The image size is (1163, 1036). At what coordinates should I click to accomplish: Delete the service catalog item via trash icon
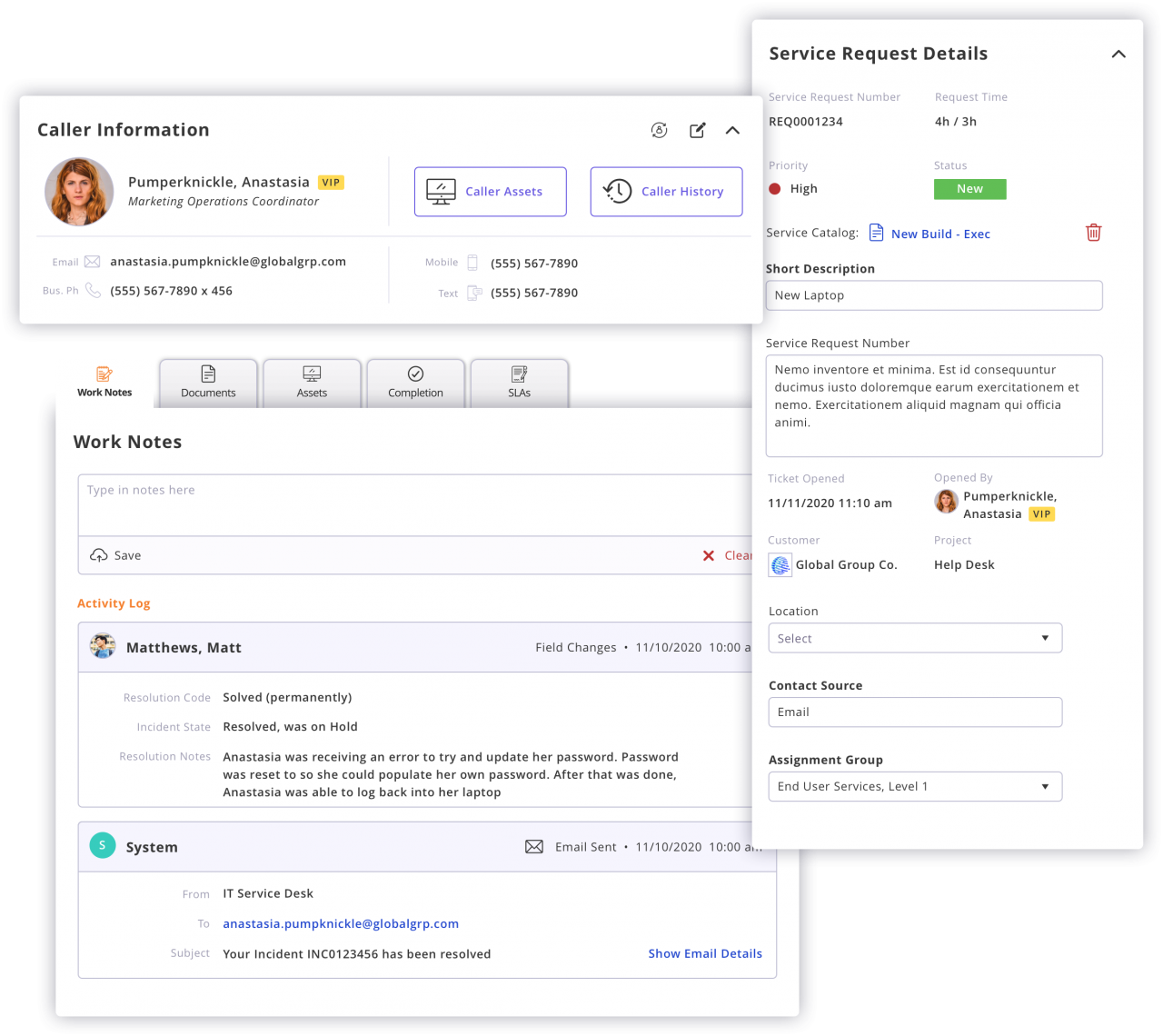(x=1093, y=233)
